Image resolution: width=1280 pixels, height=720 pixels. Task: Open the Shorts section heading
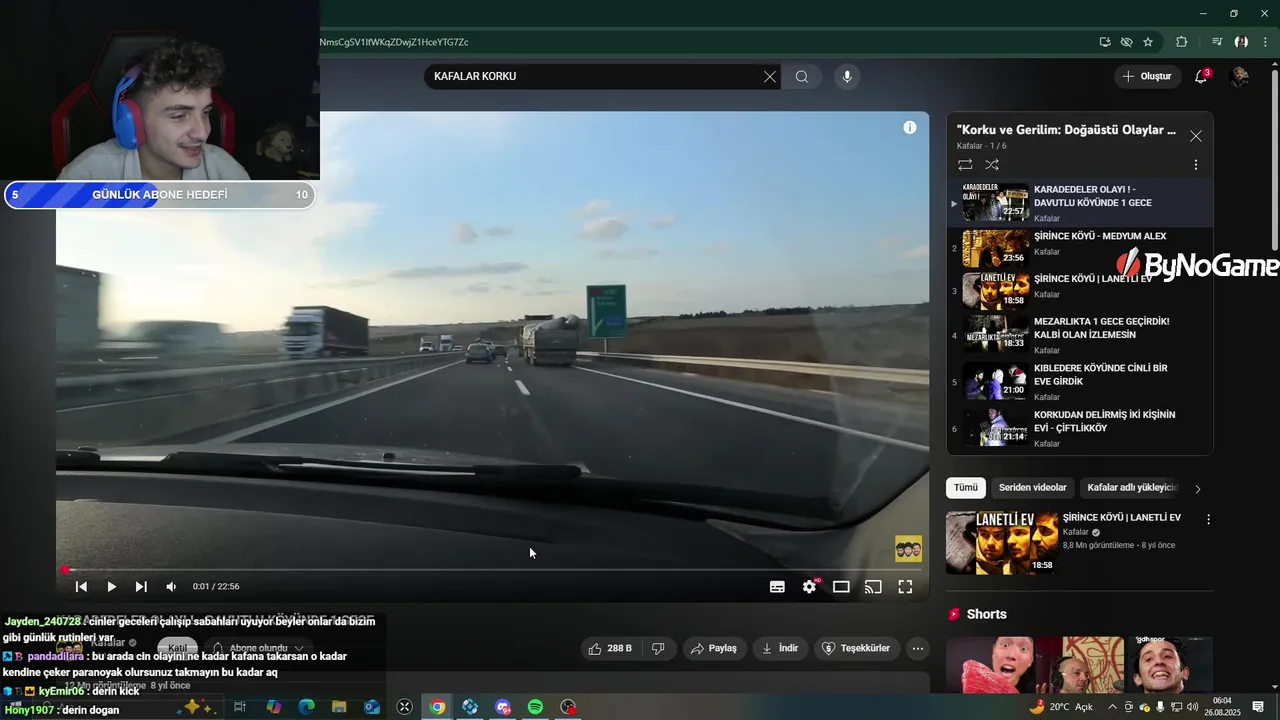pyautogui.click(x=987, y=614)
